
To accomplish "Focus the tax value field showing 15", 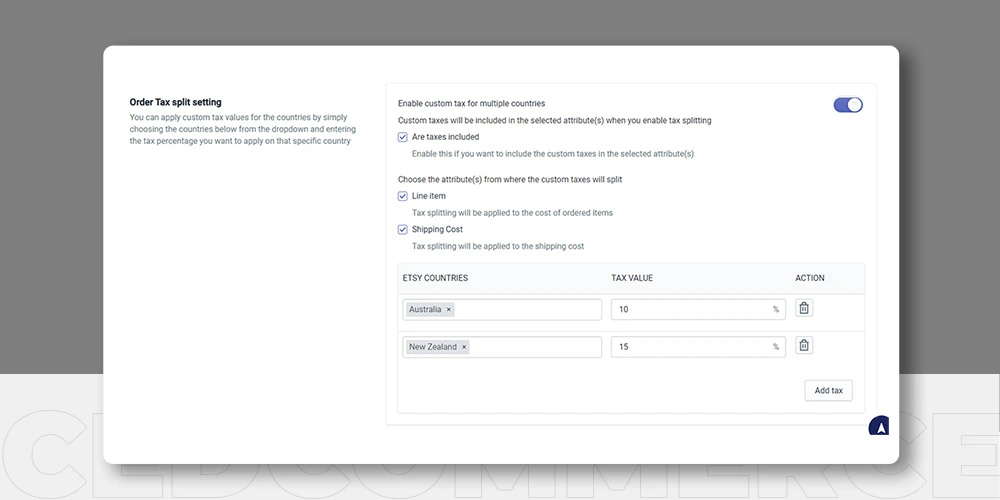I will click(698, 347).
